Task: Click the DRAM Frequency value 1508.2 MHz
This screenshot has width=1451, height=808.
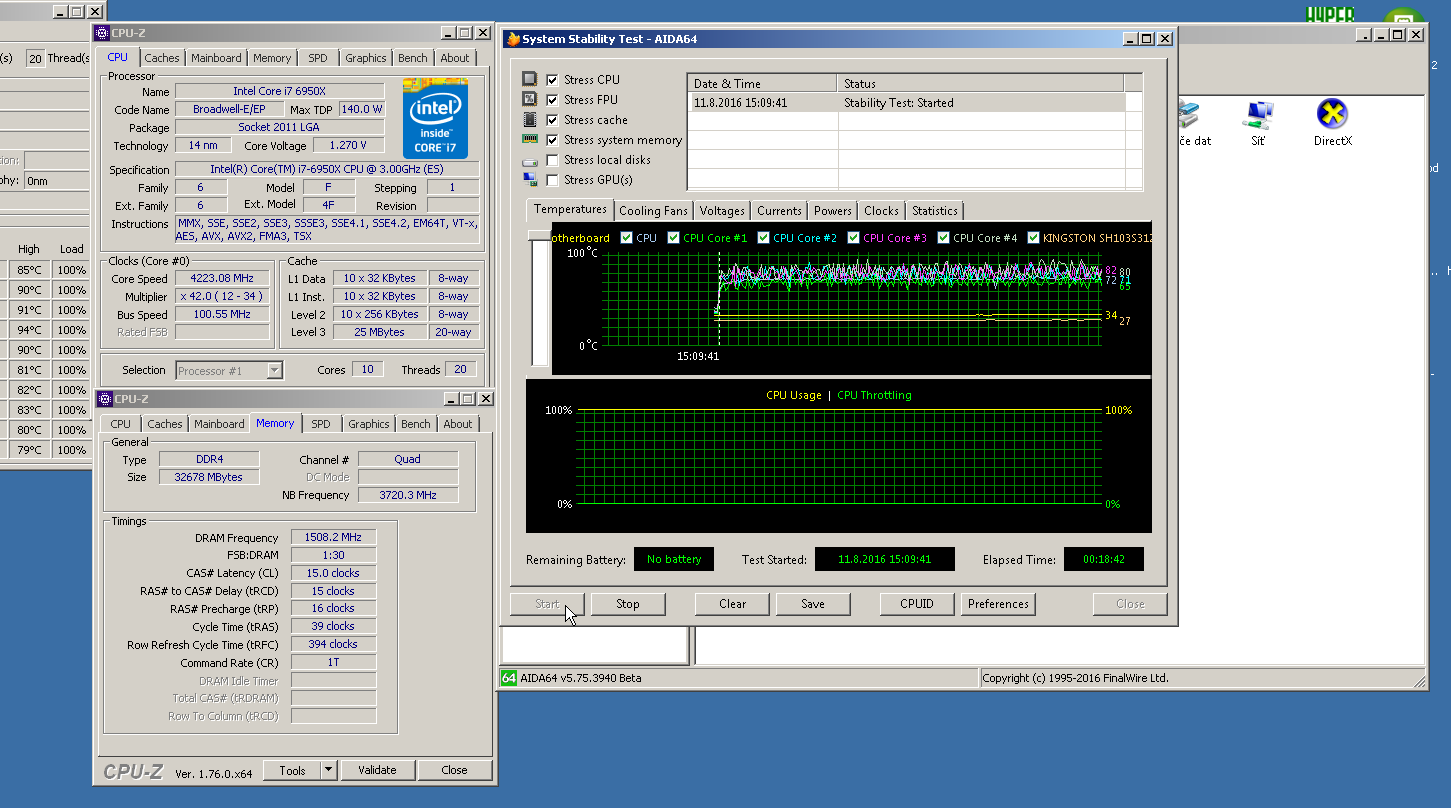Action: point(333,537)
